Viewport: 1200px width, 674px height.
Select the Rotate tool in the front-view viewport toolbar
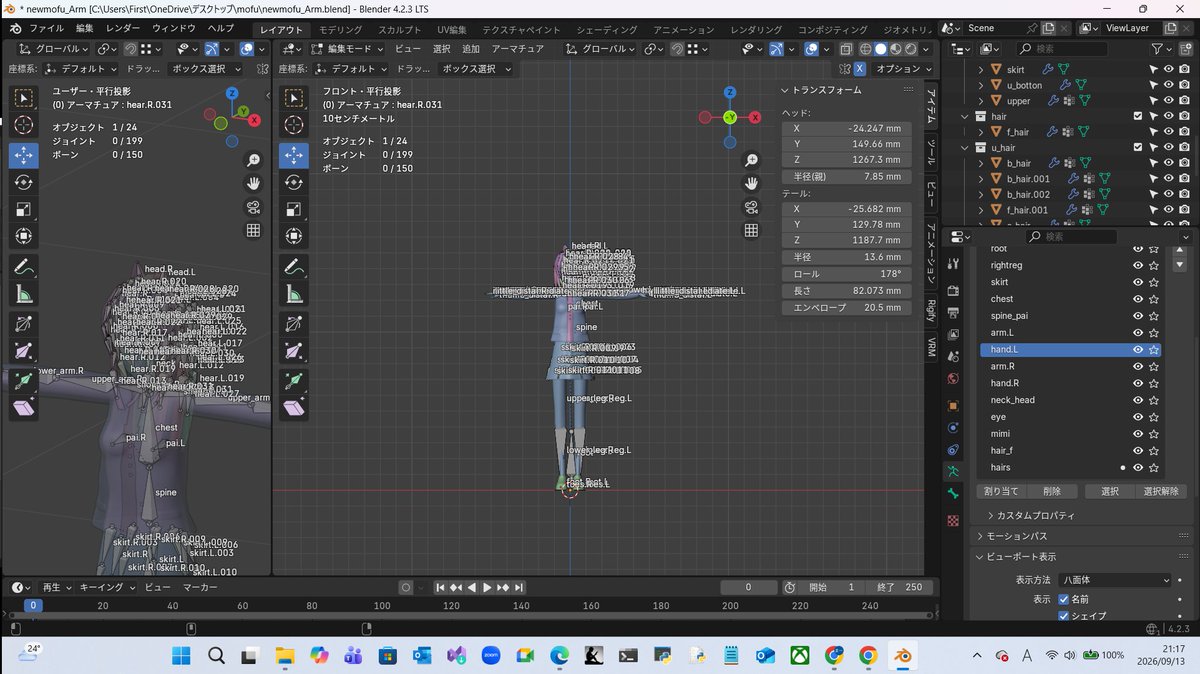[x=294, y=182]
